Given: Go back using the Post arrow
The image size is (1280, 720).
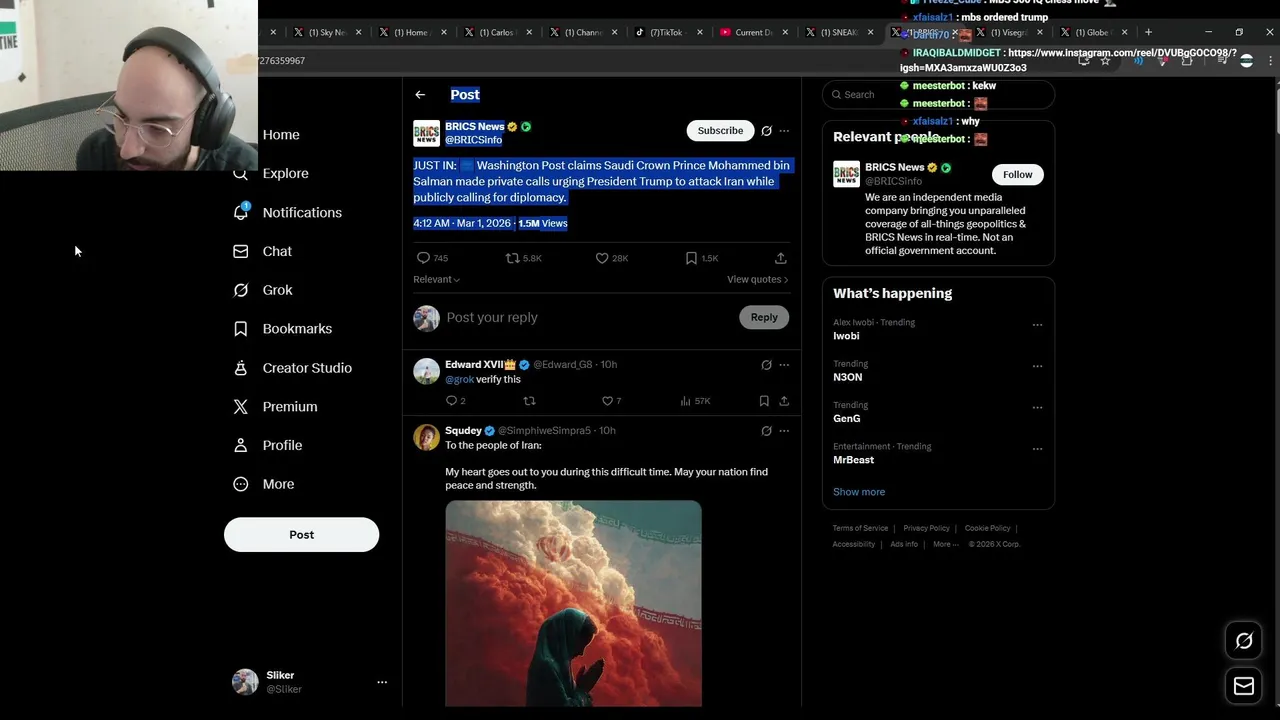Looking at the screenshot, I should 420,94.
